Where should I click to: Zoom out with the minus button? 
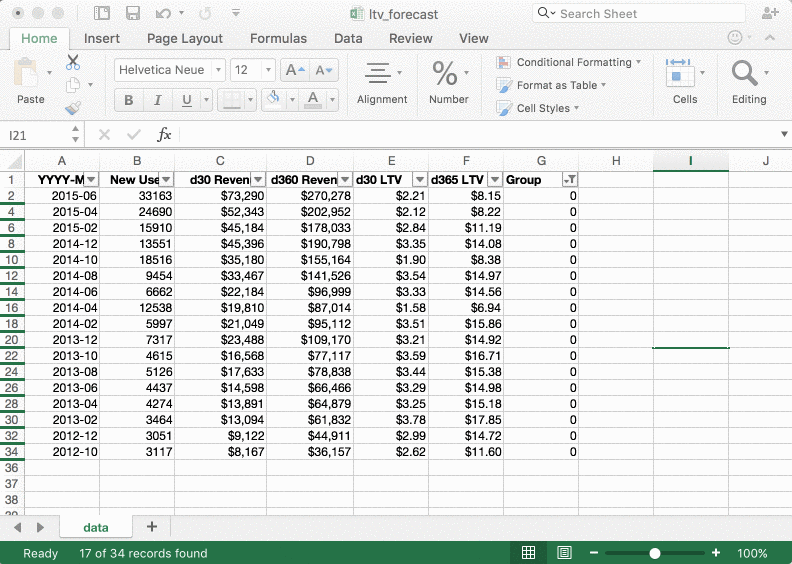pos(593,553)
